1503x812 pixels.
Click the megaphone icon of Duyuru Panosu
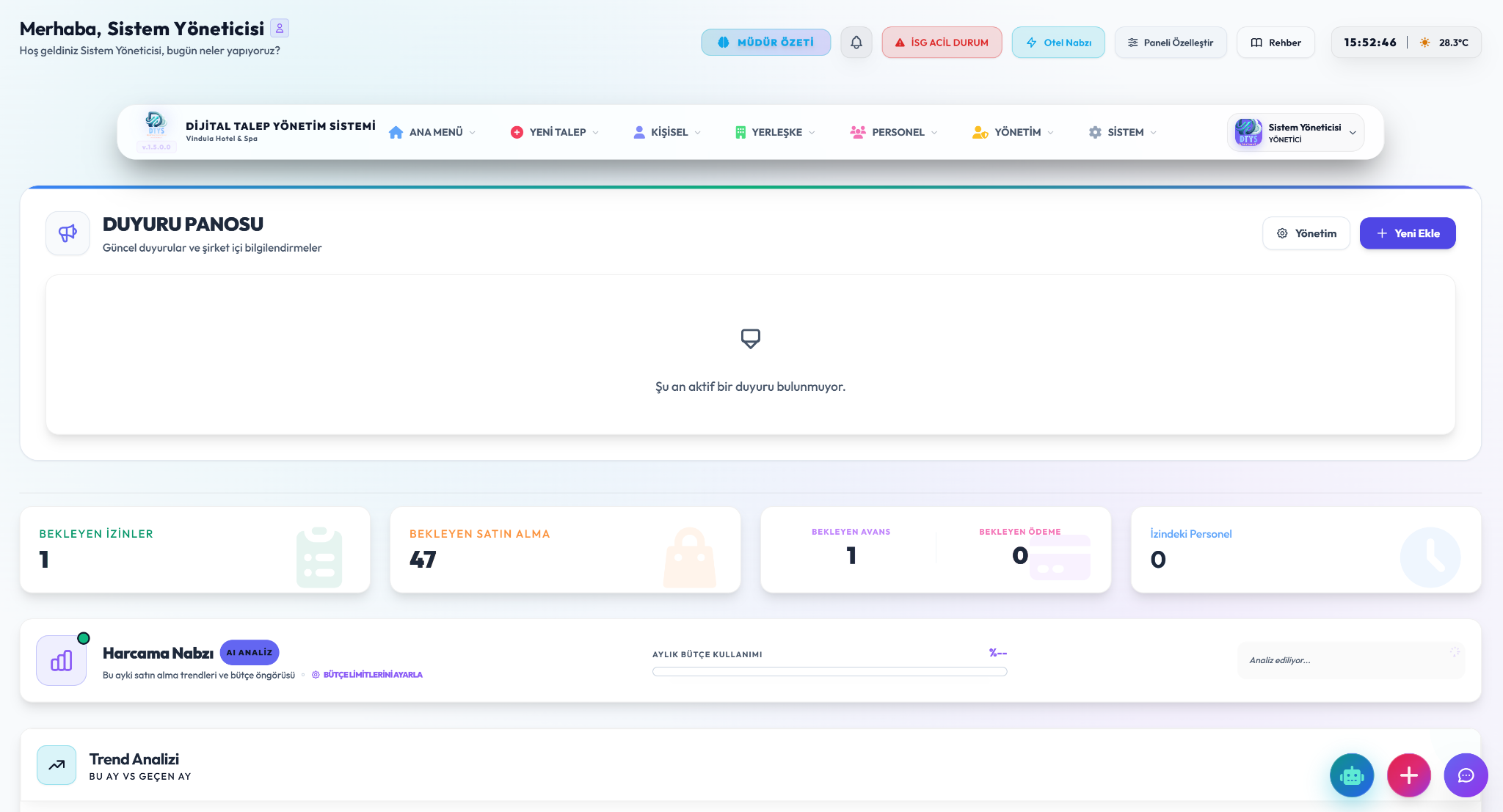(x=68, y=233)
